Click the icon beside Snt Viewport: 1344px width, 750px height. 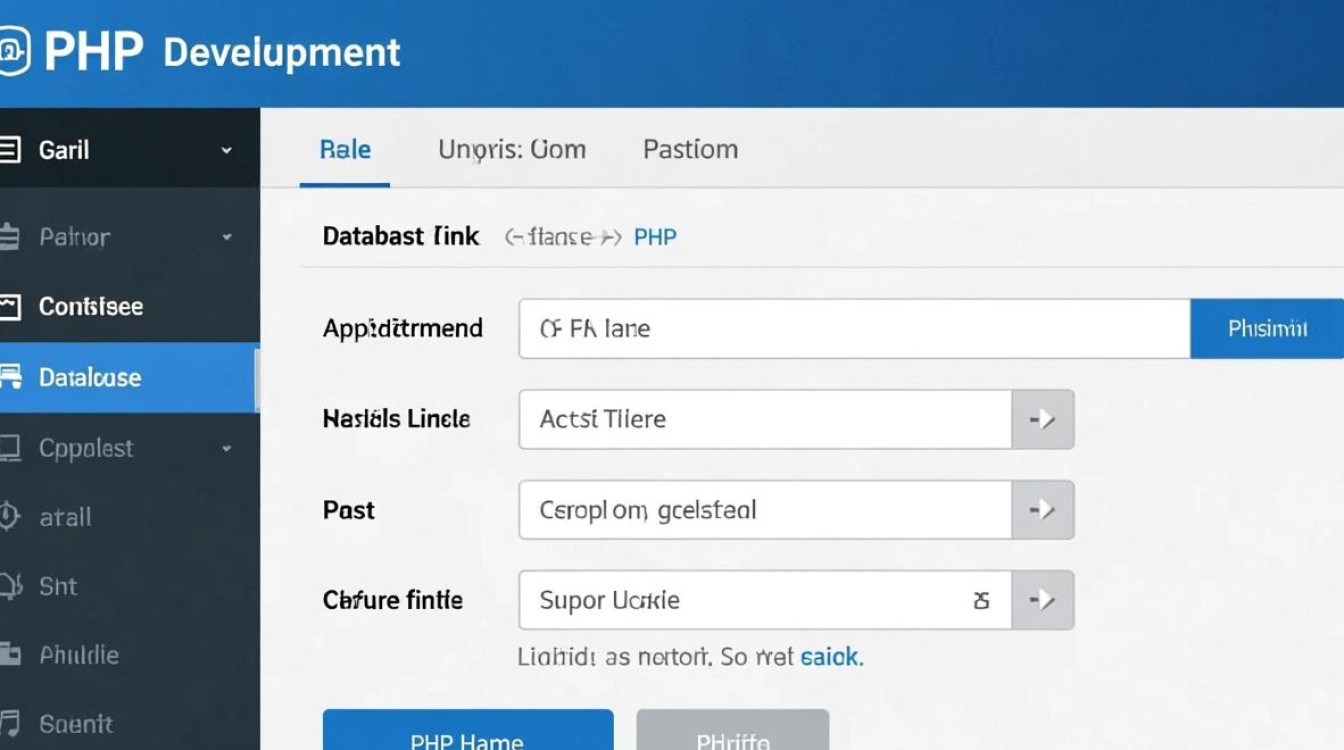pos(9,586)
